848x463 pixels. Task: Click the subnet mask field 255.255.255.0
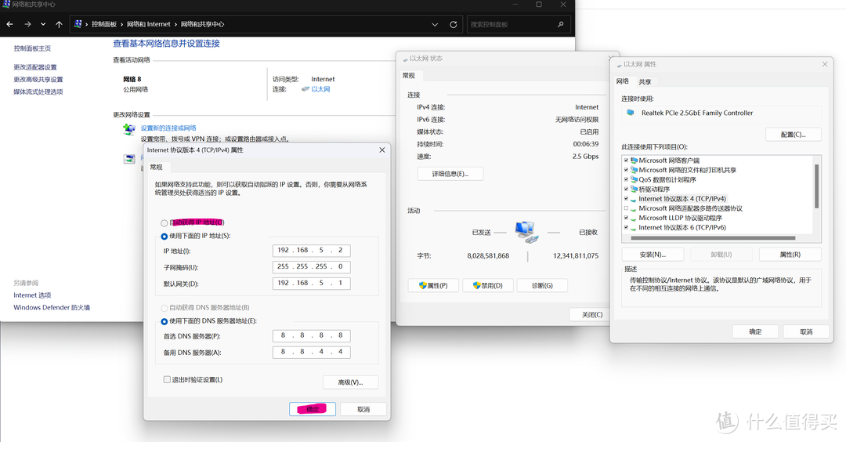311,267
